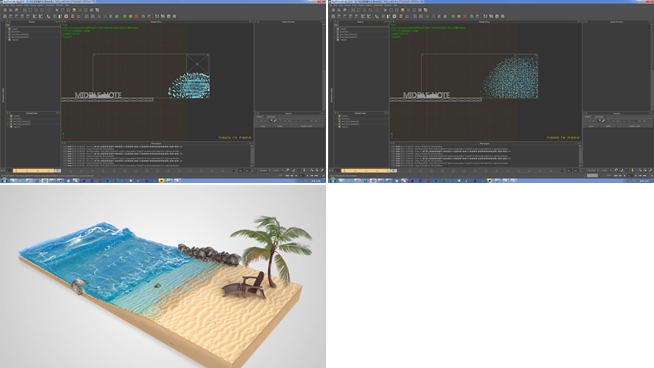This screenshot has height=368, width=654.
Task: Click the green circular icon in right window timeline bar
Action: pyautogui.click(x=616, y=170)
